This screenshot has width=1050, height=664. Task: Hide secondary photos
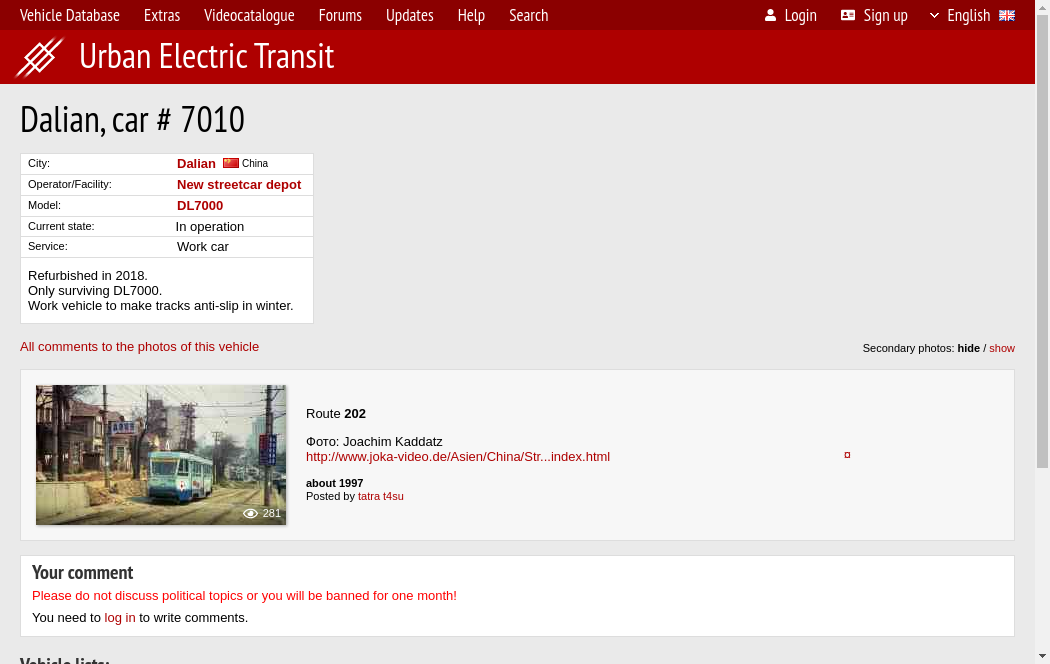pos(968,348)
